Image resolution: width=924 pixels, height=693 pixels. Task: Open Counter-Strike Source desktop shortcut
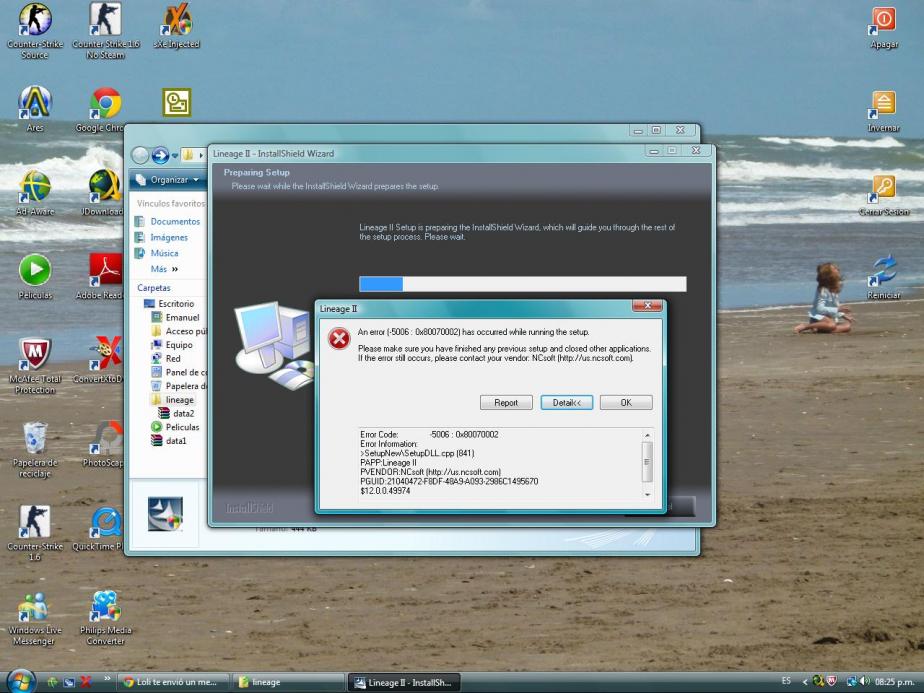pos(35,31)
